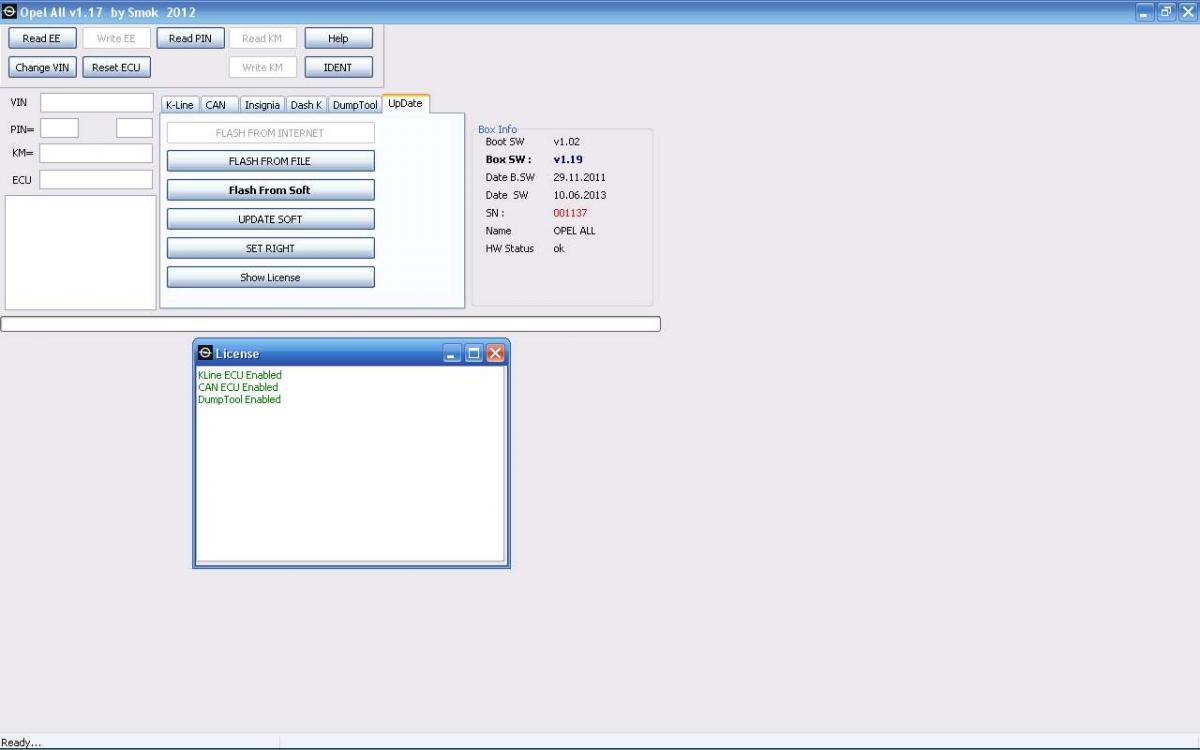Viewport: 1200px width, 750px height.
Task: Focus the first PIN input field
Action: [x=59, y=128]
